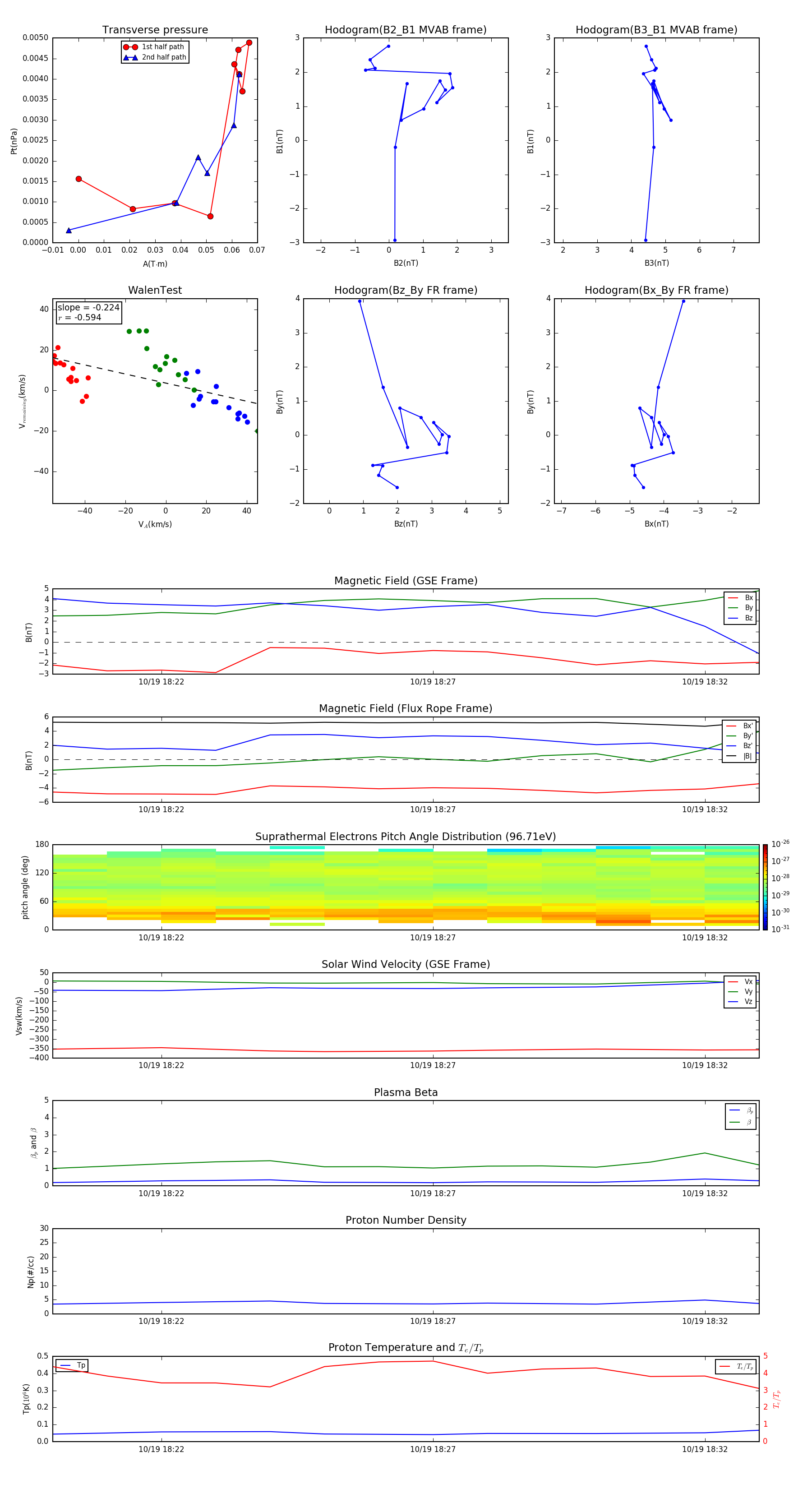Image resolution: width=812 pixels, height=1489 pixels.
Task: Click the 'Magnetic Field (GSE Frame)' title
Action: click(406, 581)
